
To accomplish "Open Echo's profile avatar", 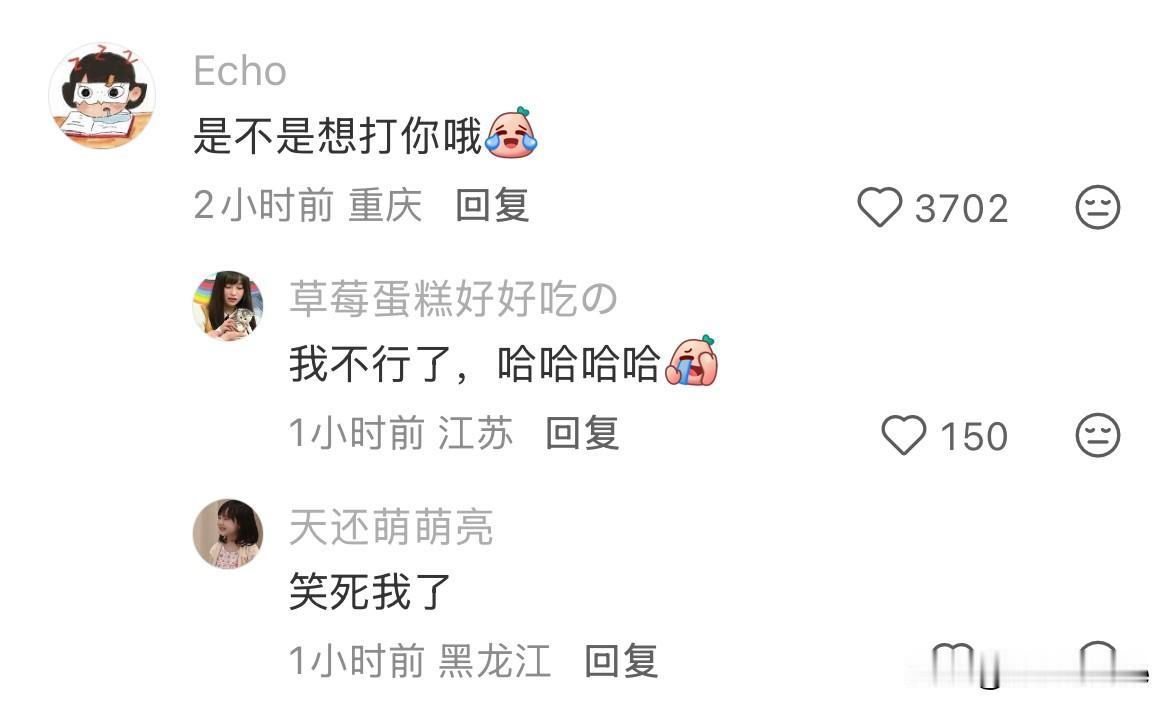I will [102, 95].
